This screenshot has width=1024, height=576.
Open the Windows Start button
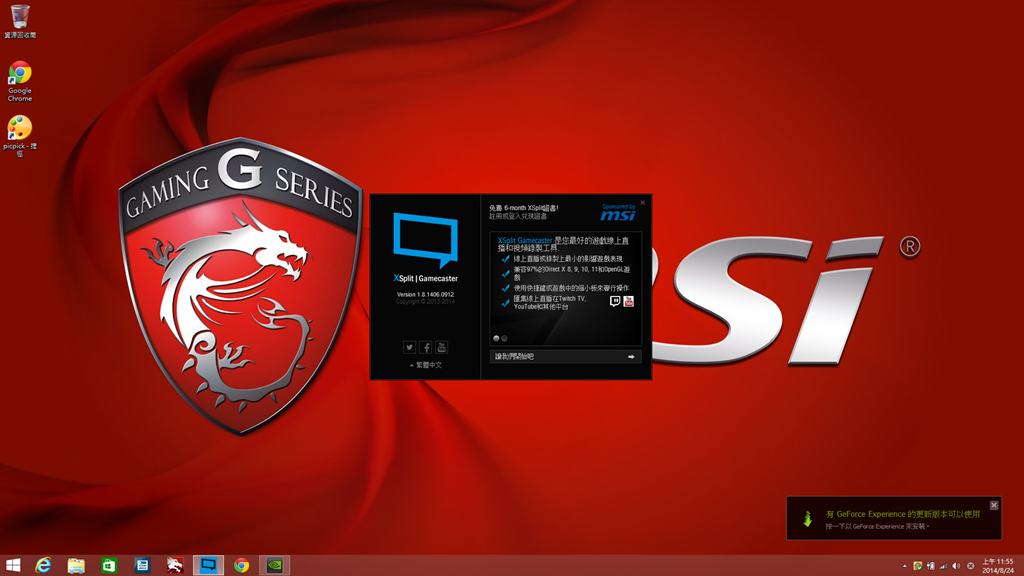(13, 566)
